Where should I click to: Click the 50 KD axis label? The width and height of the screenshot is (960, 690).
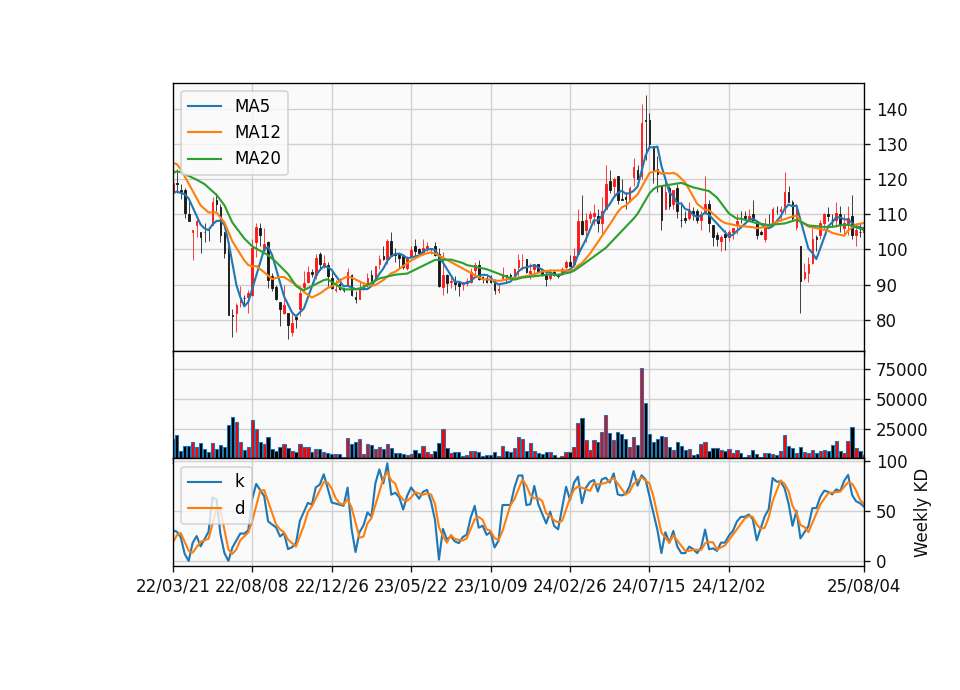click(887, 512)
